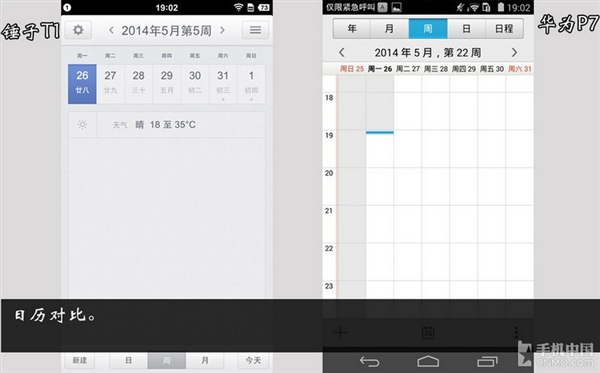Tap the Wi-Fi icon in Smartisan status bar
600x373 pixels.
(238, 7)
